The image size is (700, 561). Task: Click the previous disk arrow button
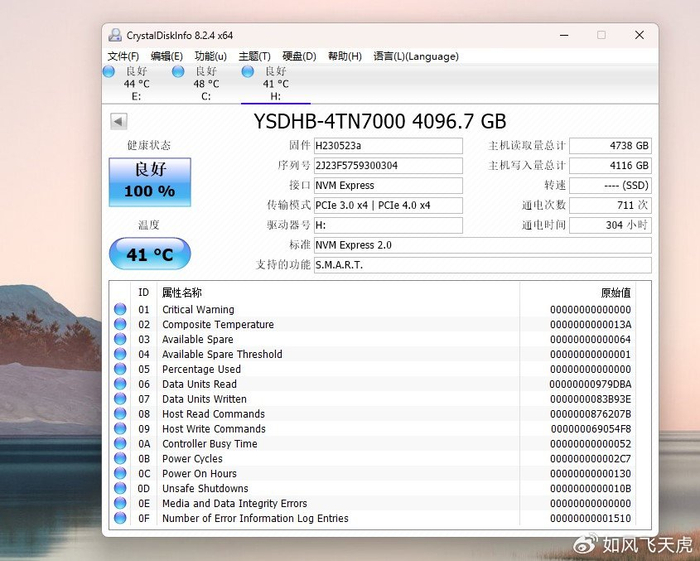[x=119, y=122]
